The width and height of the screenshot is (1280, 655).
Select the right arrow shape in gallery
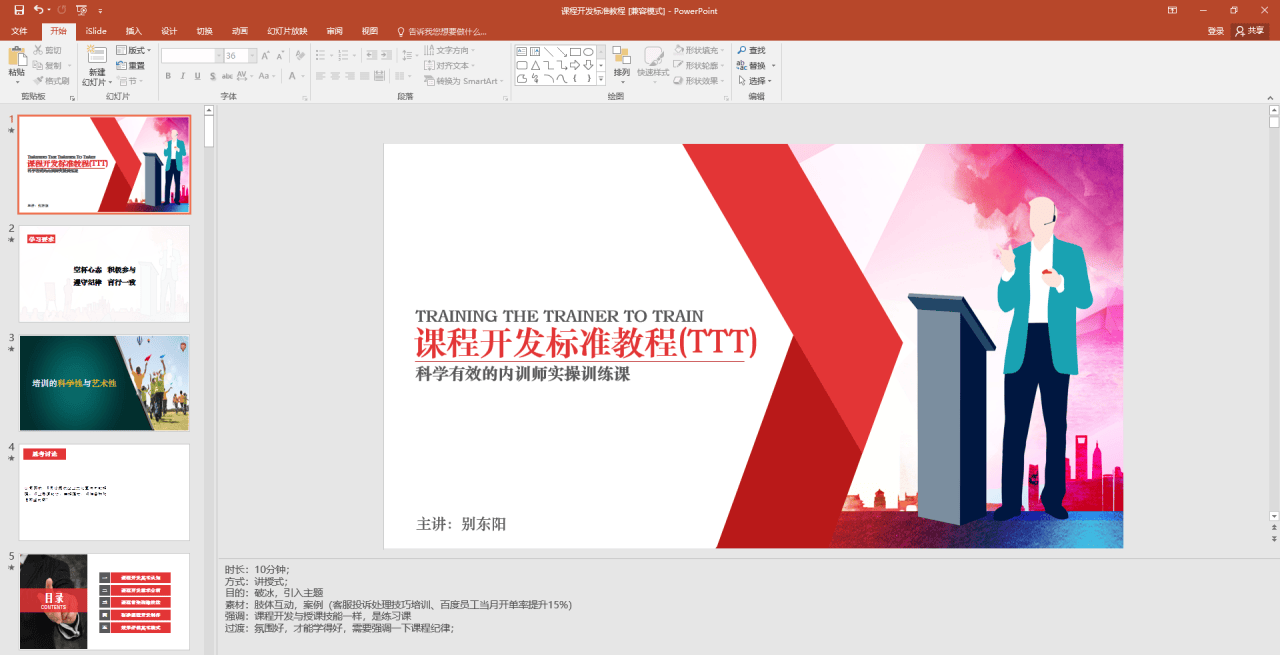575,65
